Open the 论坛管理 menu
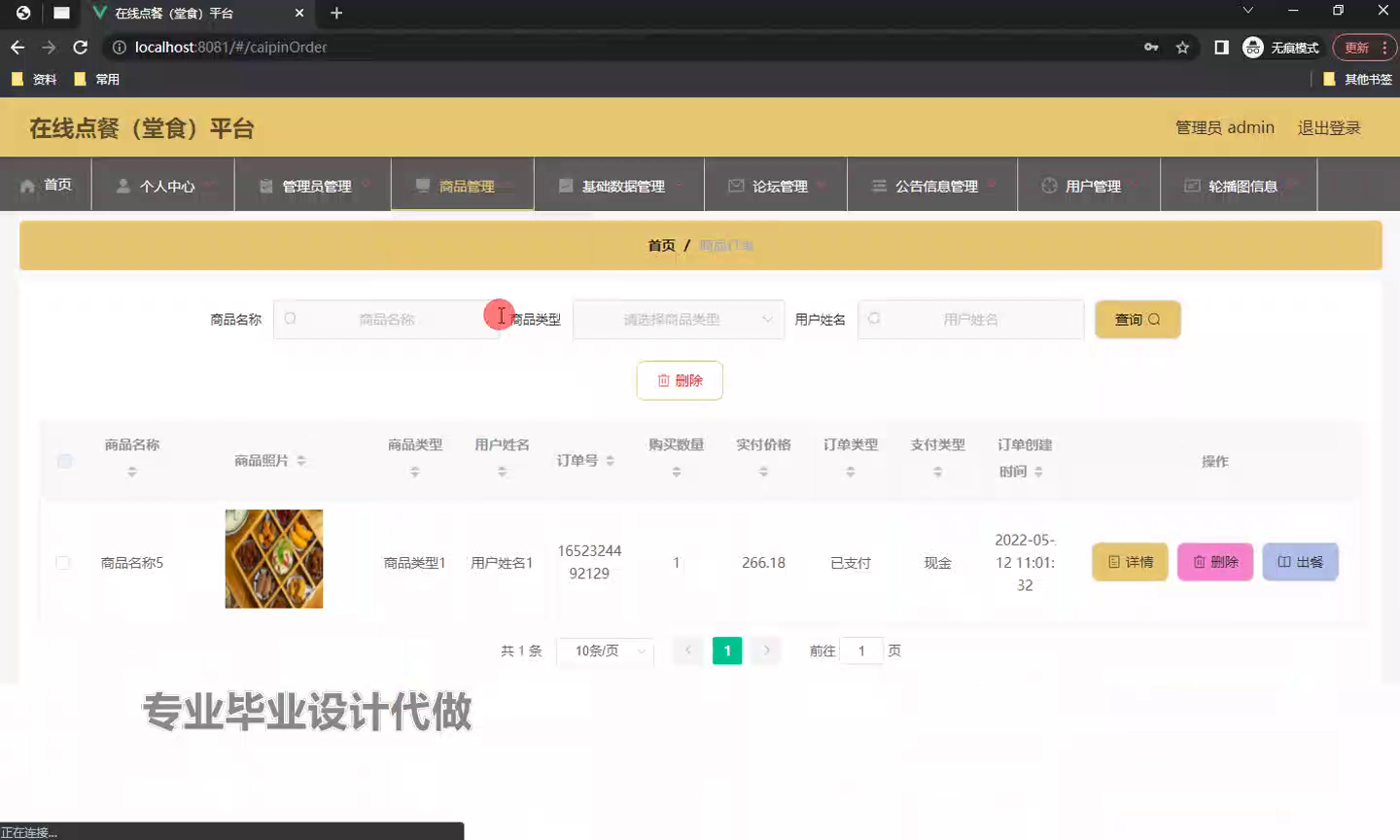This screenshot has height=840, width=1400. pyautogui.click(x=776, y=185)
